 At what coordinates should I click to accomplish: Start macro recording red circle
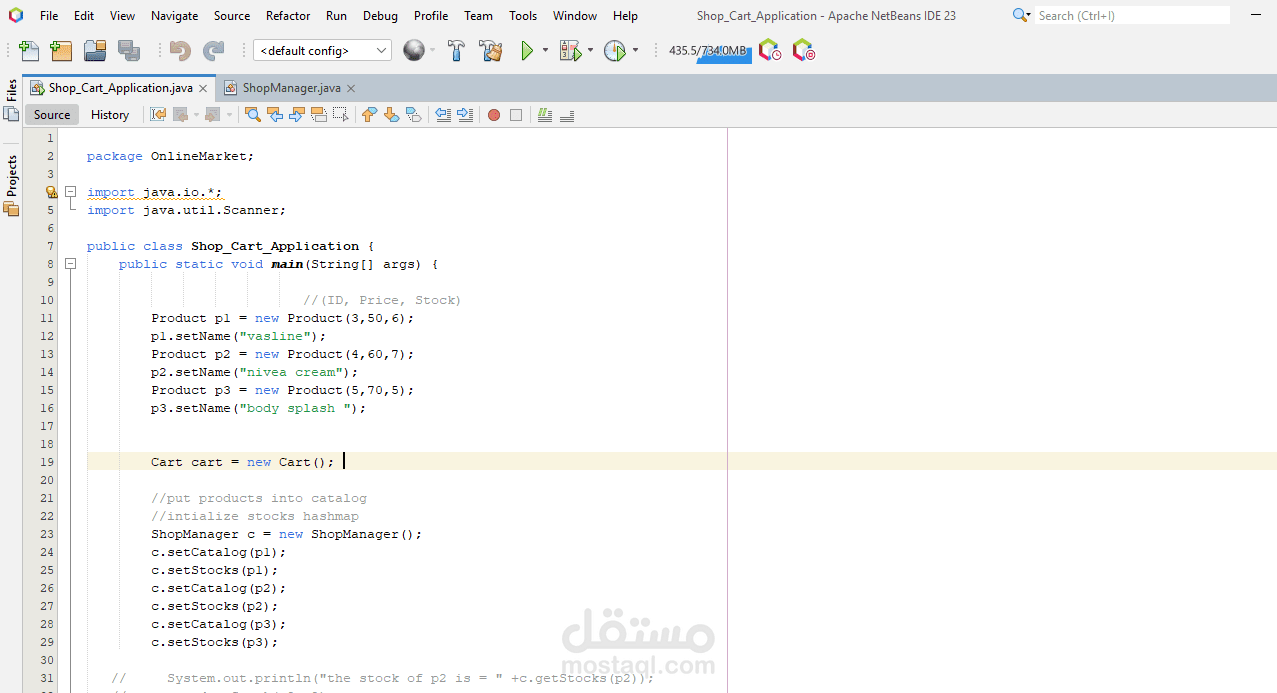coord(494,115)
